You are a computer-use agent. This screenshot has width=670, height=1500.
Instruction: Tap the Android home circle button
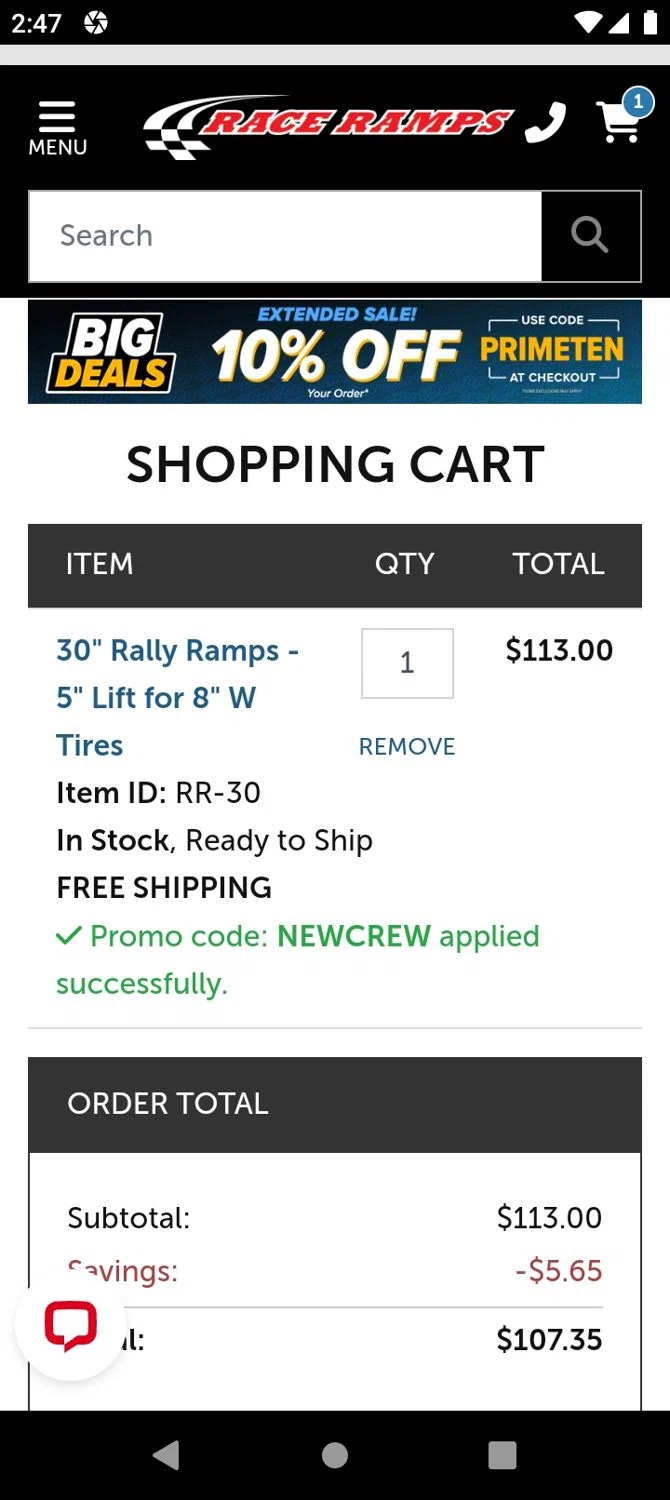point(335,1455)
